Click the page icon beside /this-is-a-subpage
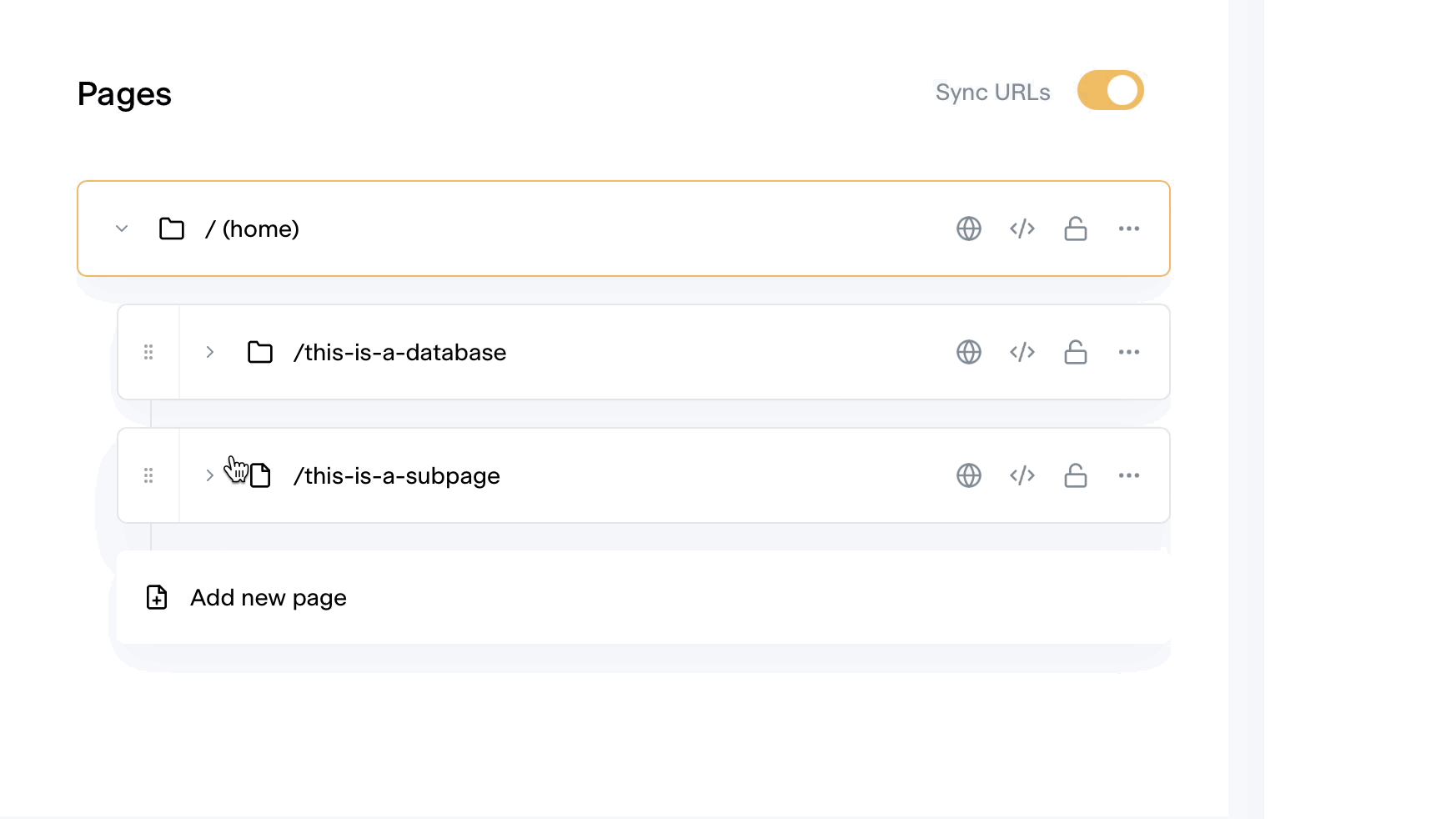 pos(260,475)
